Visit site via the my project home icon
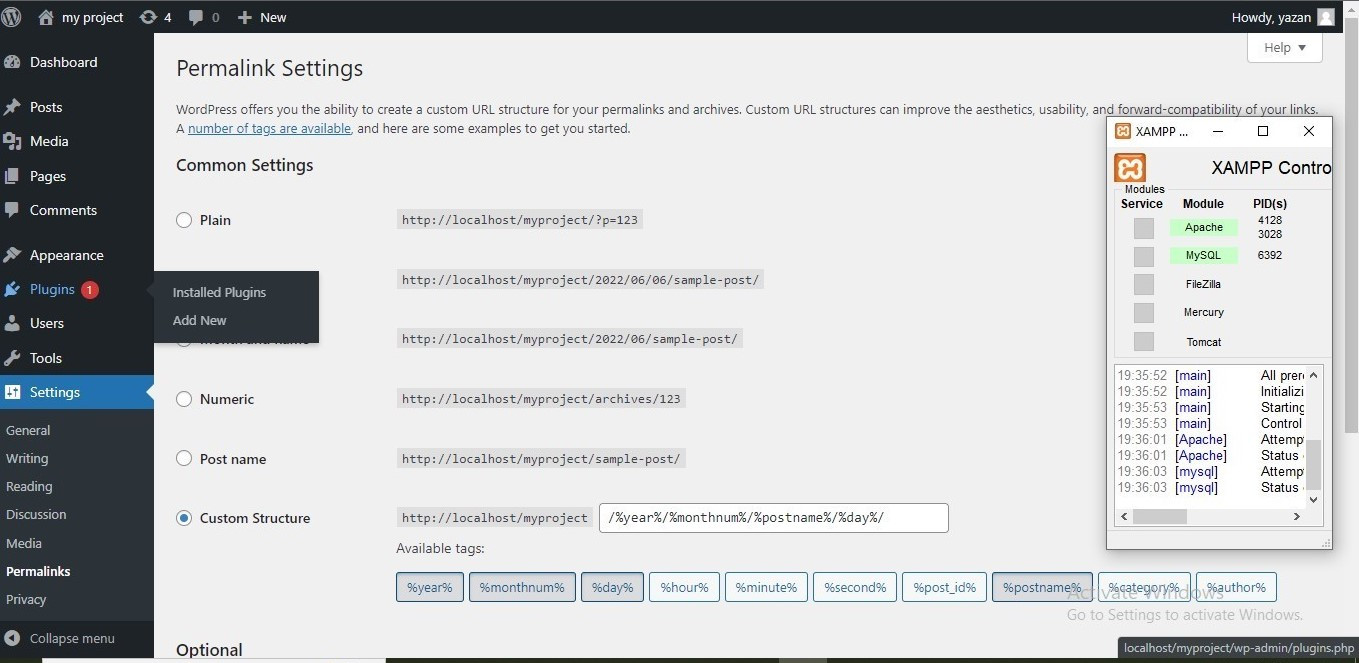The height and width of the screenshot is (663, 1359). click(45, 16)
